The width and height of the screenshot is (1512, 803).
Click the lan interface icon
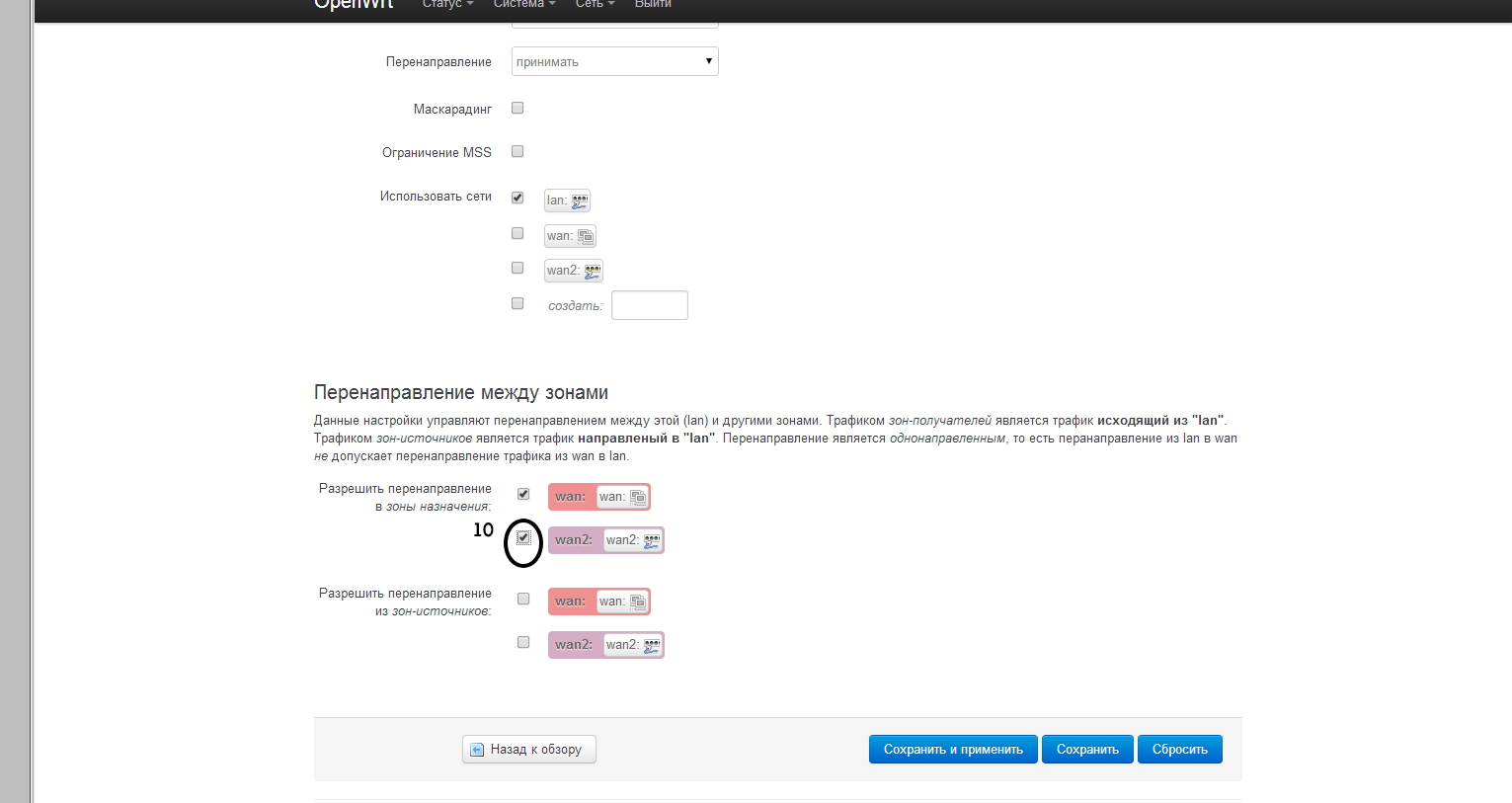point(580,201)
